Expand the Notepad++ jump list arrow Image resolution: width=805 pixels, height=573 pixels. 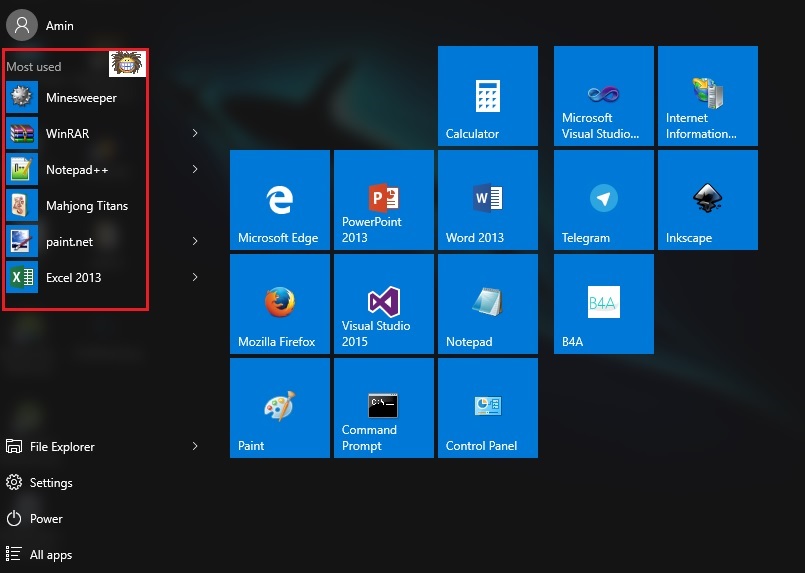(x=195, y=169)
